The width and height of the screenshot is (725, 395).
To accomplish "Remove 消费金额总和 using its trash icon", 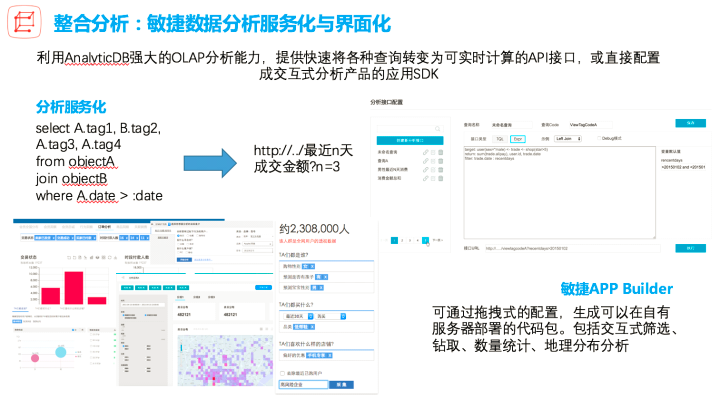I will (x=440, y=178).
